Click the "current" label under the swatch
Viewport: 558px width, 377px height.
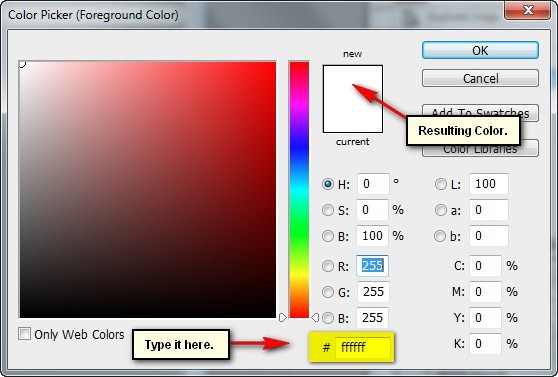tap(352, 142)
